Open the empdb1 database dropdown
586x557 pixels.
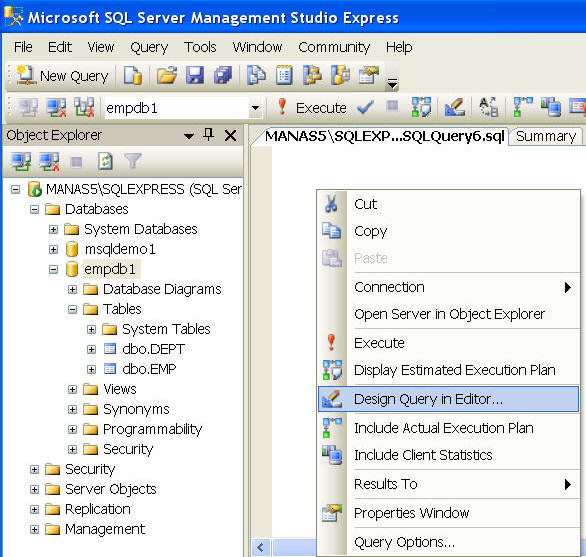coord(256,108)
